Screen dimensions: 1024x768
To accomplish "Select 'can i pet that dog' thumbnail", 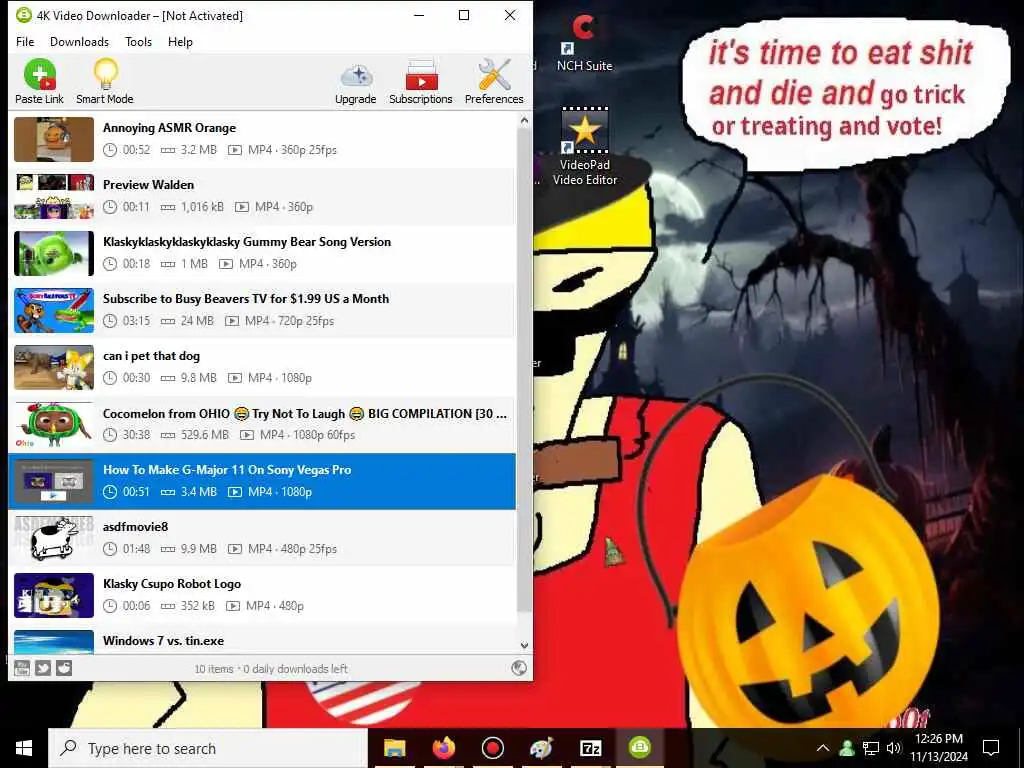I will coord(54,367).
